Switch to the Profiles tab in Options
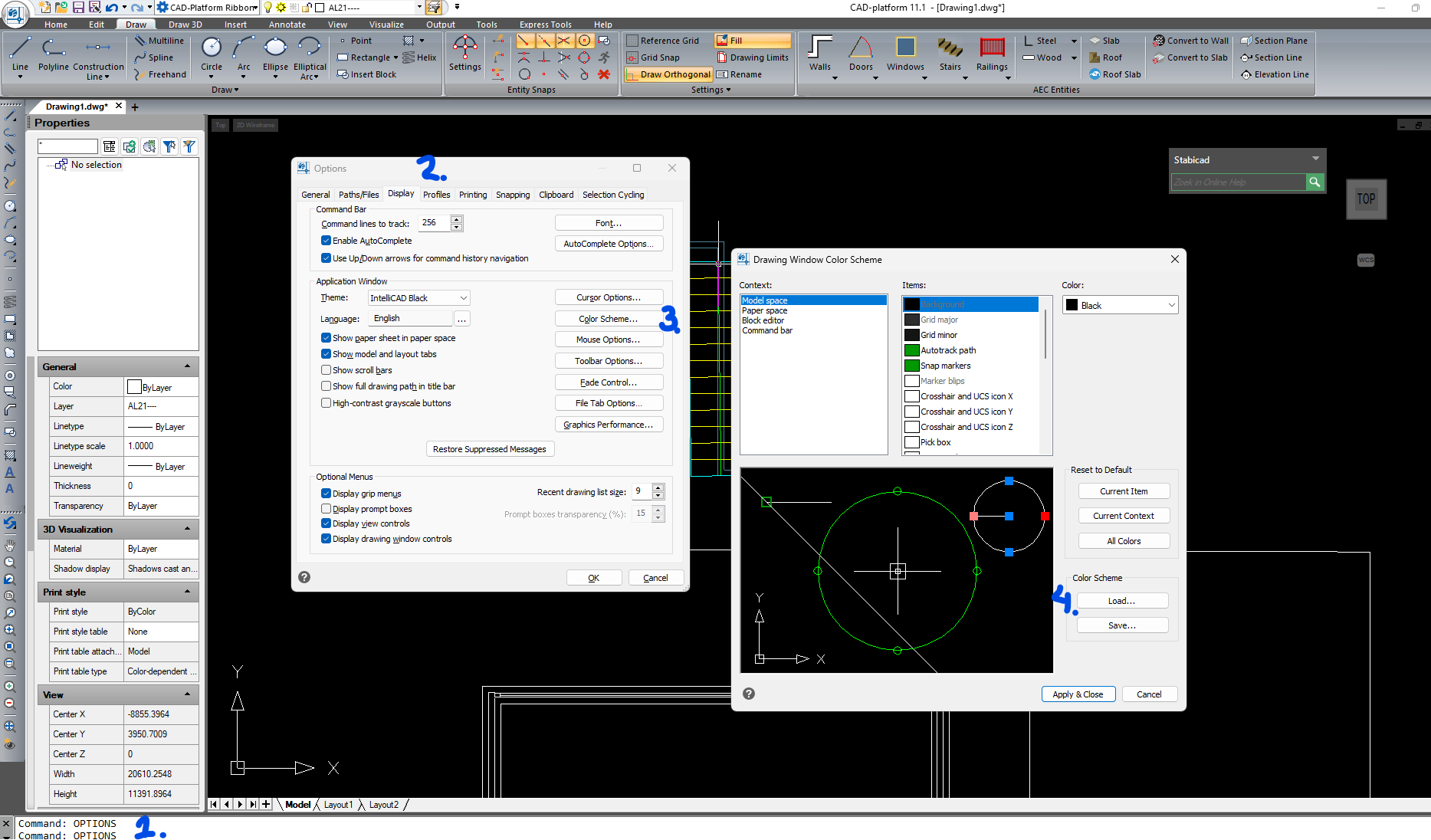Screen dimensions: 1431x840 [x=436, y=195]
